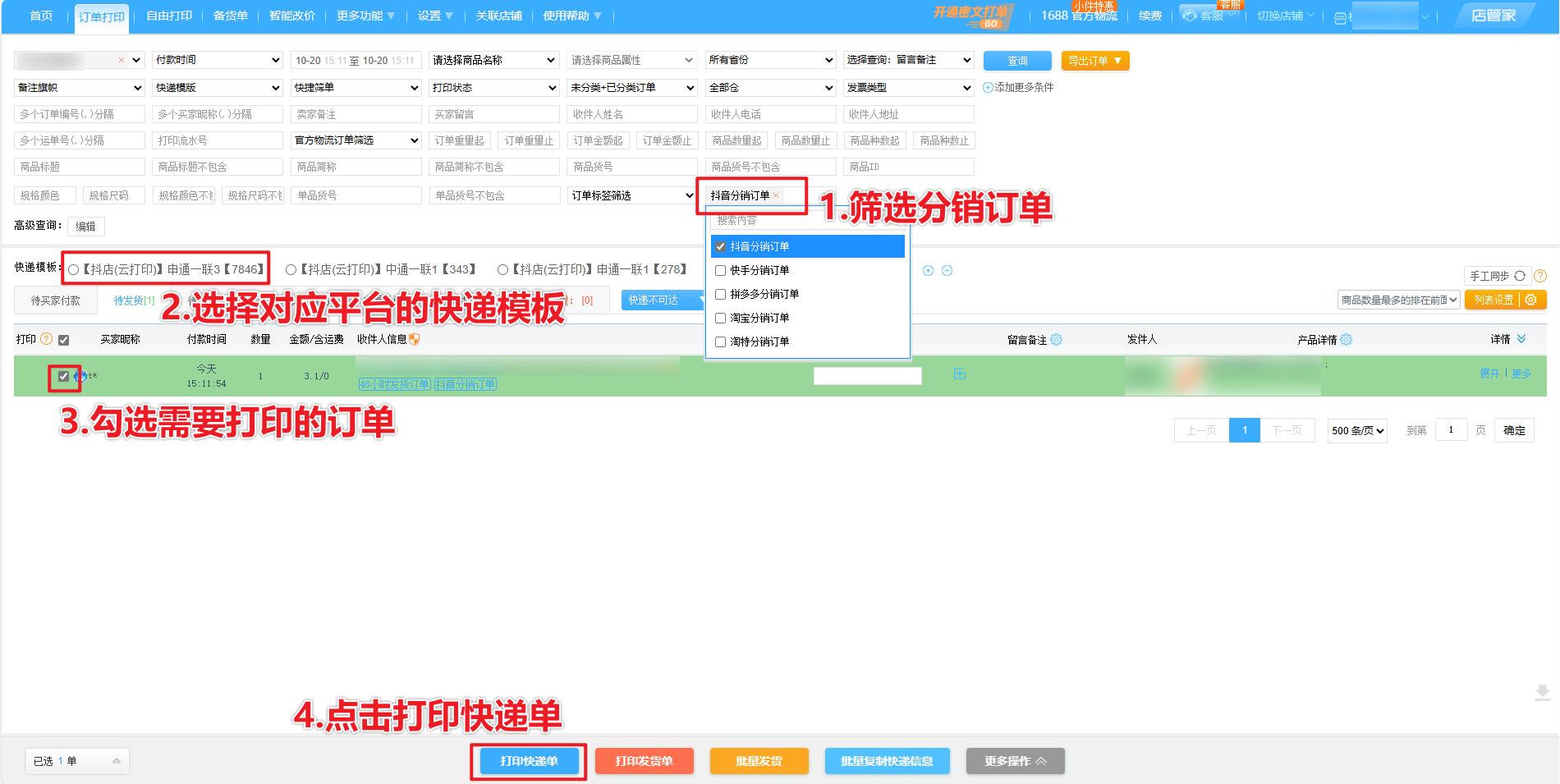Open the 更多功能 menu
Image resolution: width=1560 pixels, height=784 pixels.
click(x=365, y=16)
